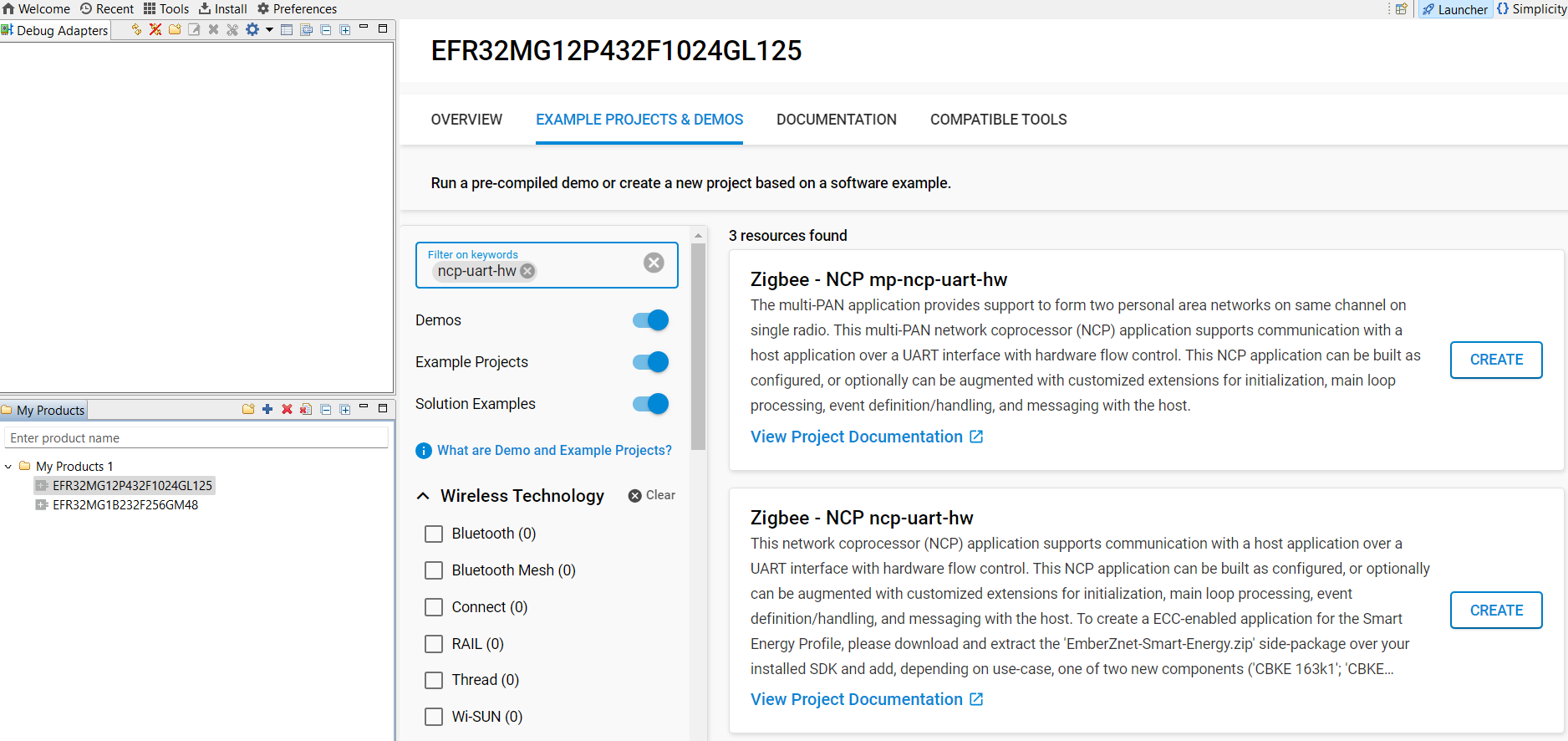Check the Thread (0) checkbox
This screenshot has width=1568, height=741.
[x=434, y=680]
